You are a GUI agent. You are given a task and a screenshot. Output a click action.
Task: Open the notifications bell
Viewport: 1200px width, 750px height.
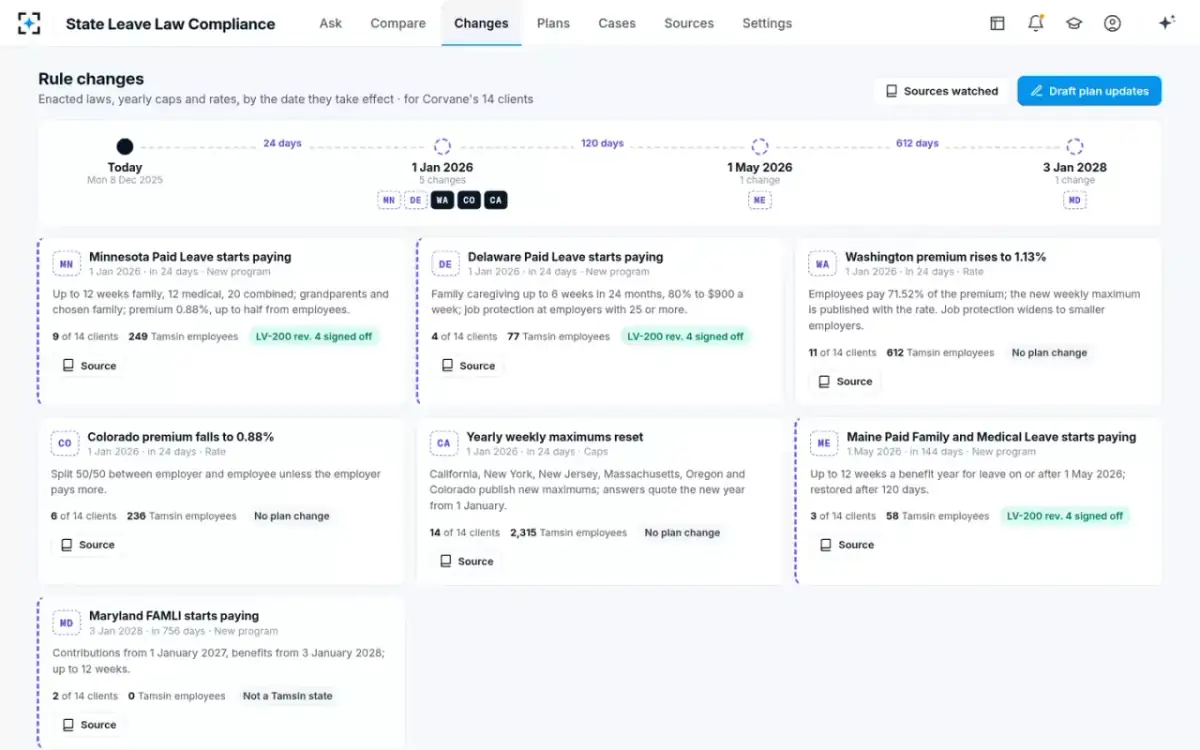tap(1036, 23)
